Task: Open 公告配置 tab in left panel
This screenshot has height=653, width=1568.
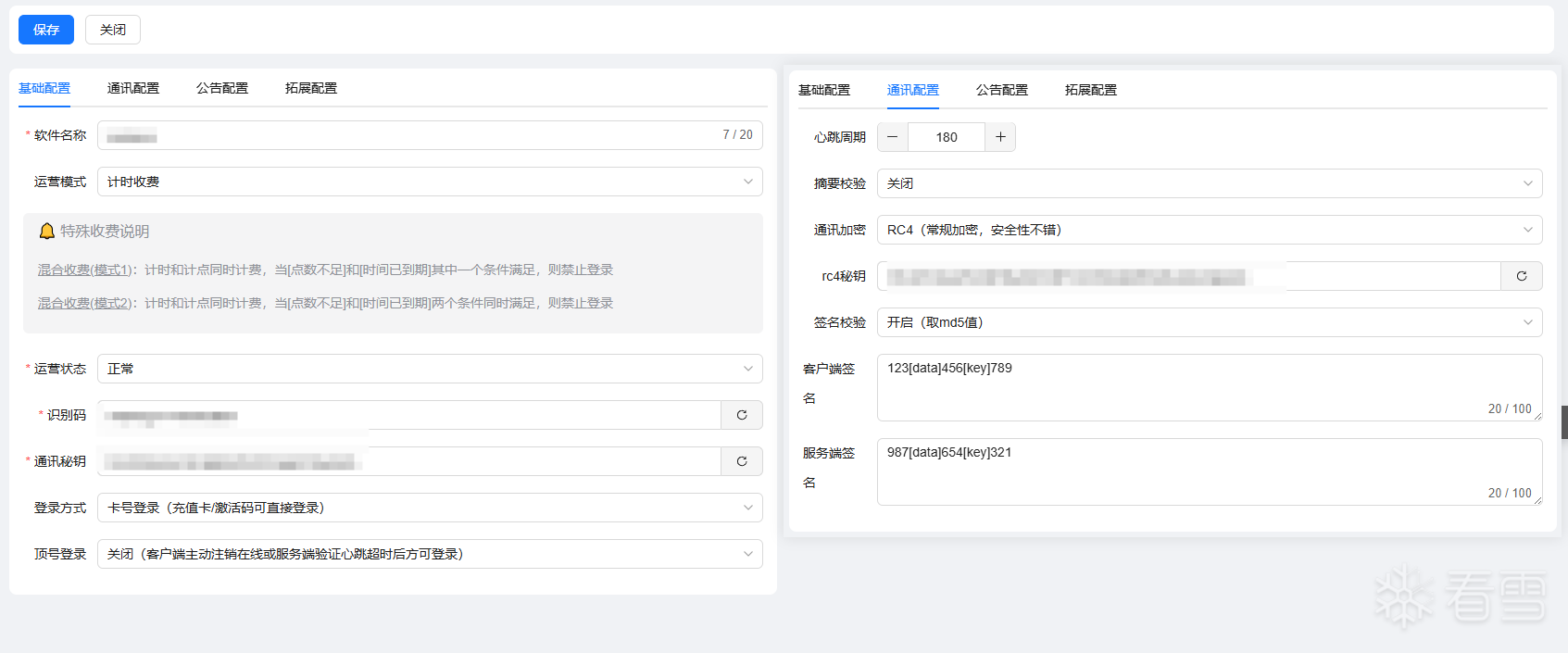Action: pos(222,88)
